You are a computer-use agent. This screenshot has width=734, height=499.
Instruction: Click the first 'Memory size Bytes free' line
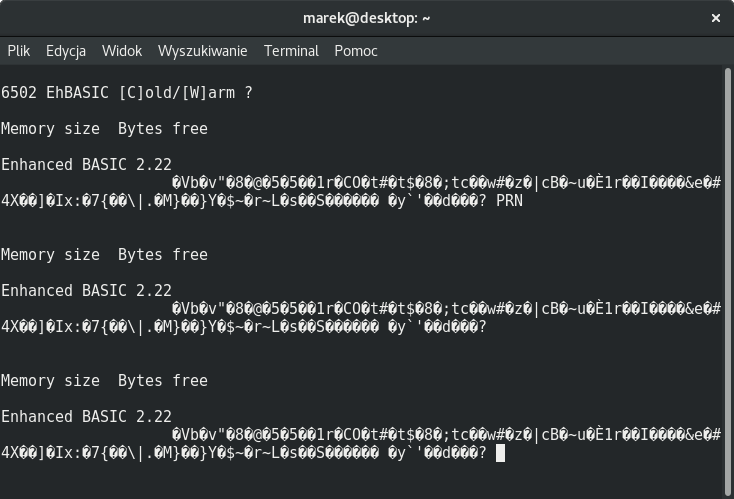[x=104, y=129]
